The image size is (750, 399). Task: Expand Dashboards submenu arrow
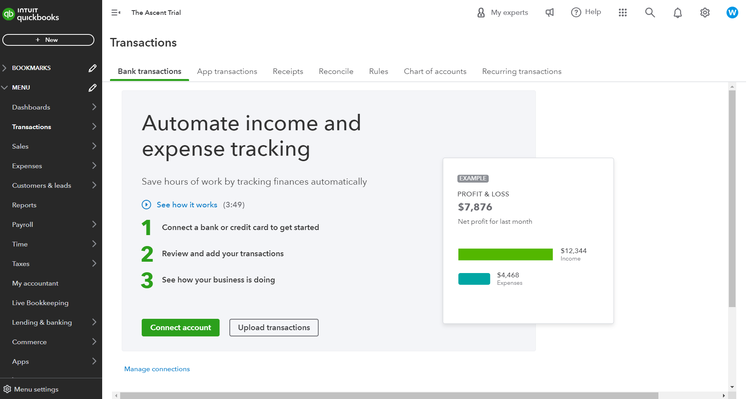(x=94, y=107)
